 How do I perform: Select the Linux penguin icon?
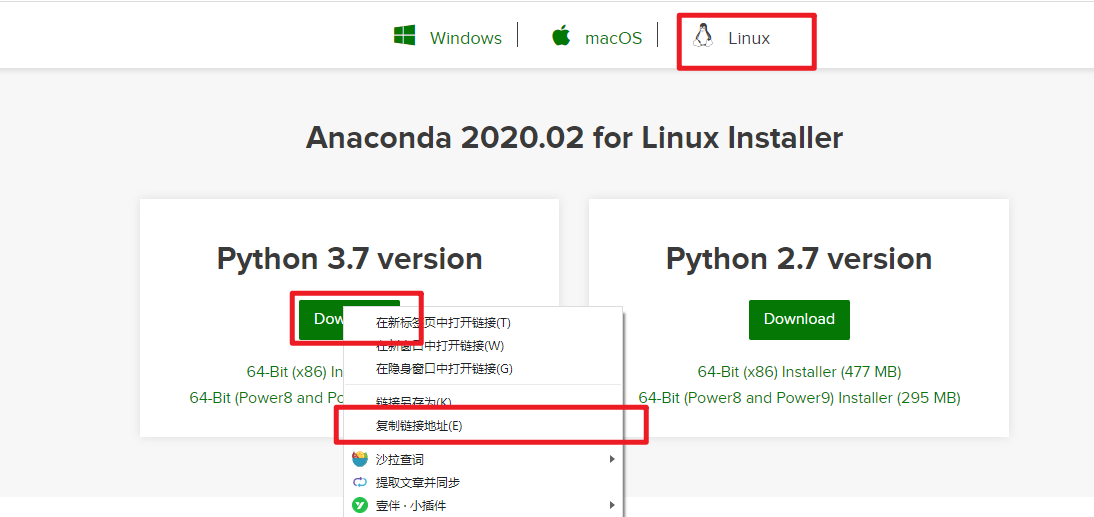tap(703, 36)
